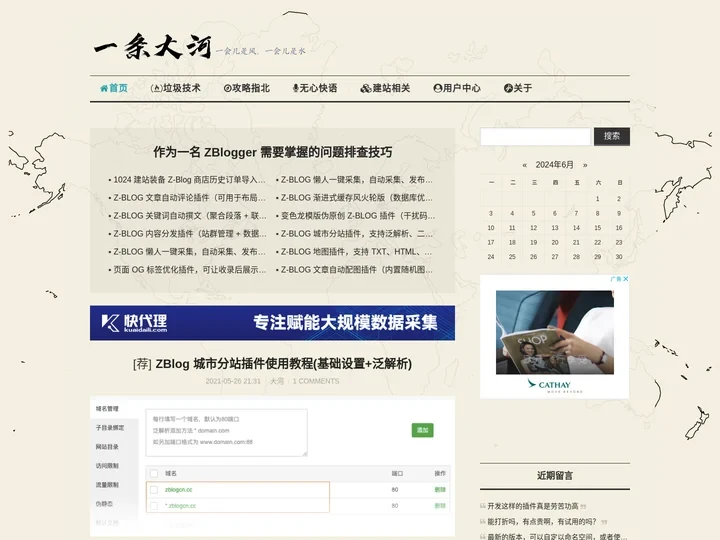Select calendar date 20
The width and height of the screenshot is (720, 540).
pyautogui.click(x=555, y=242)
